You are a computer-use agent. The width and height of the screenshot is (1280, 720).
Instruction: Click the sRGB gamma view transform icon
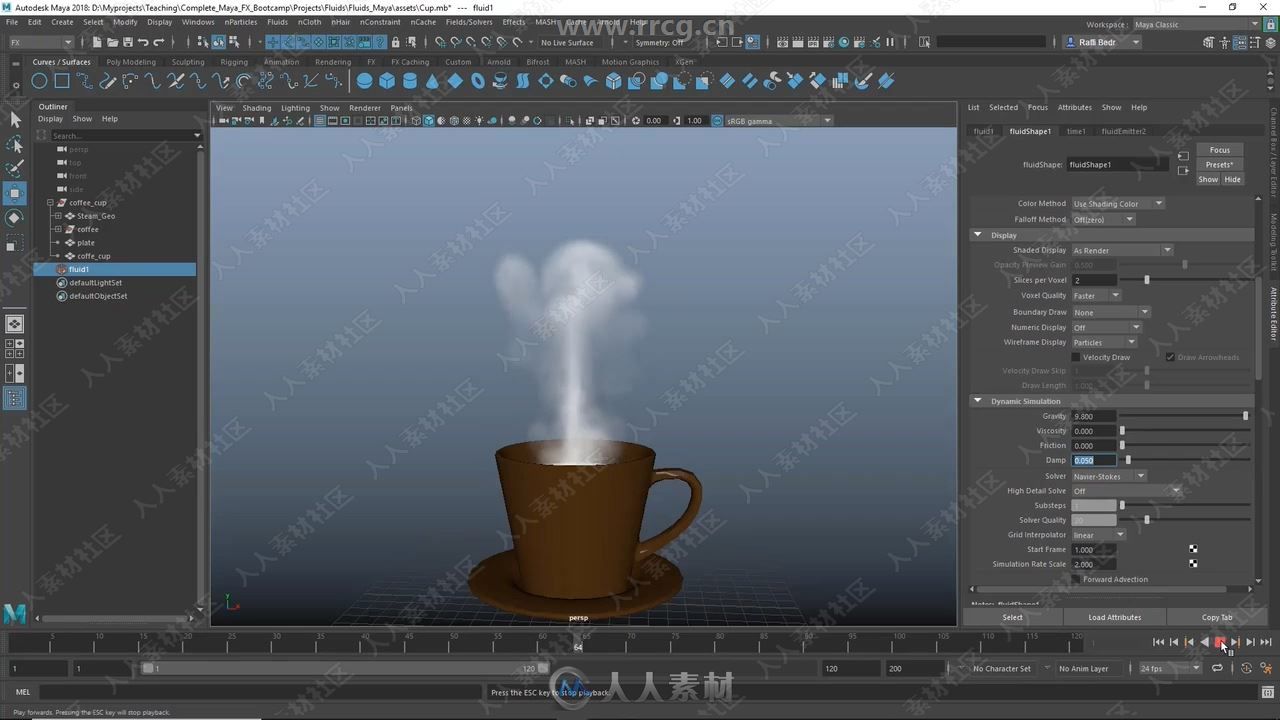717,120
